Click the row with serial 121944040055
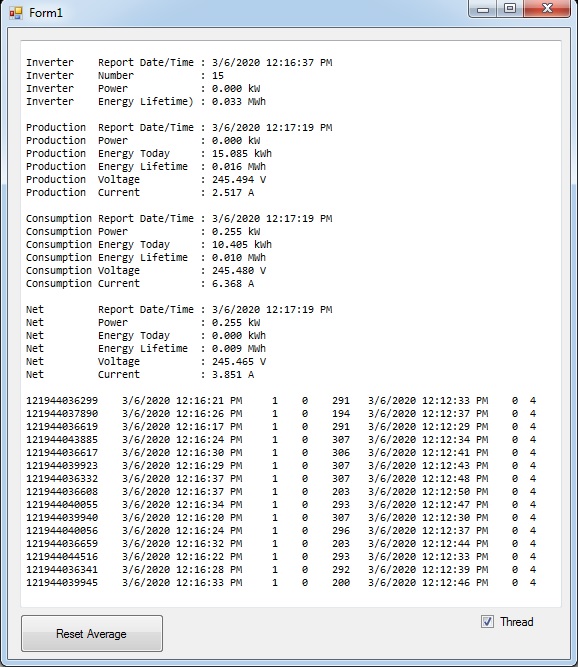 tap(281, 505)
